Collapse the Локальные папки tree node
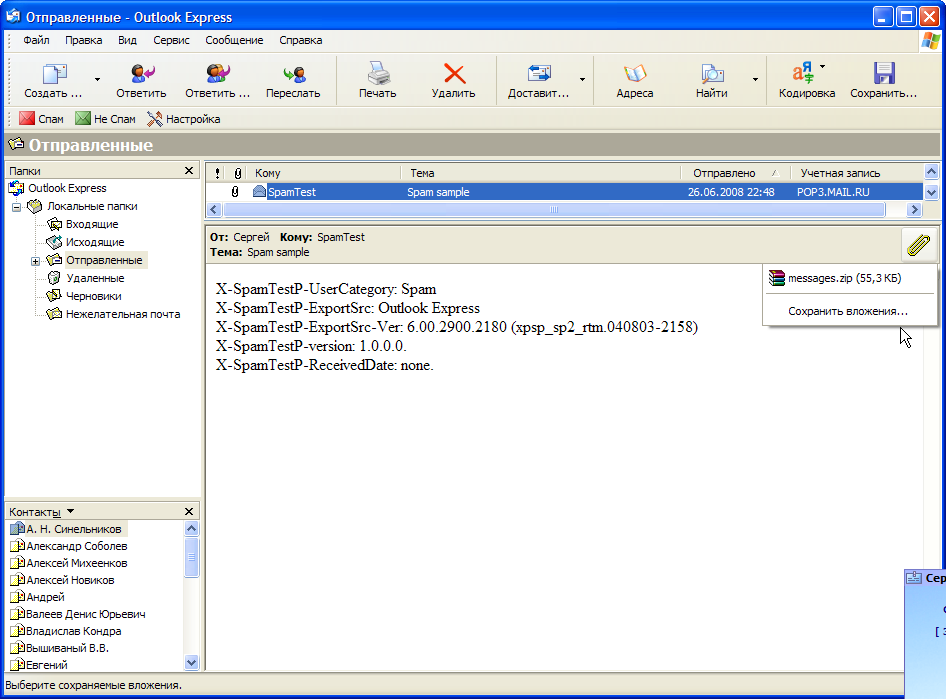Screen dimensions: 946x699 (17, 207)
